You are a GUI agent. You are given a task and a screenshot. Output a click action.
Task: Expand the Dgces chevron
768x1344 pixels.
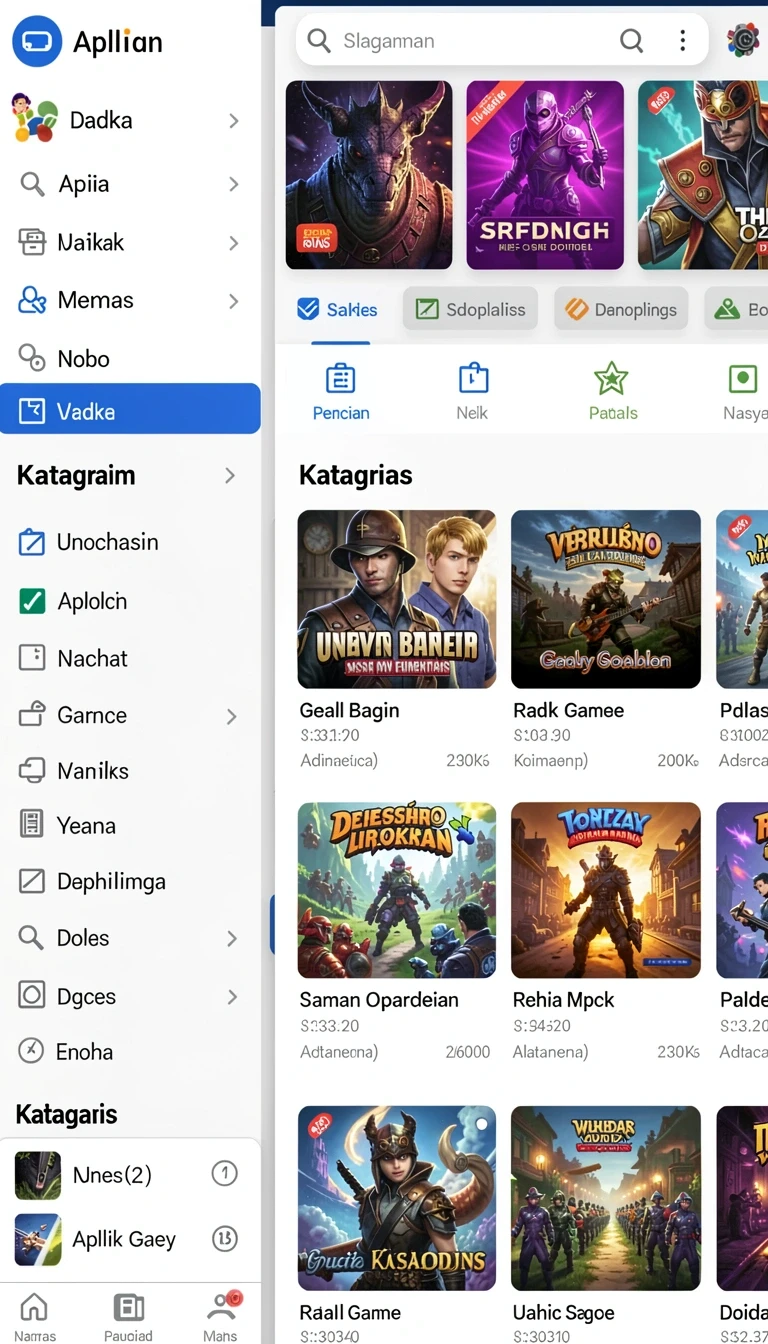coord(232,997)
